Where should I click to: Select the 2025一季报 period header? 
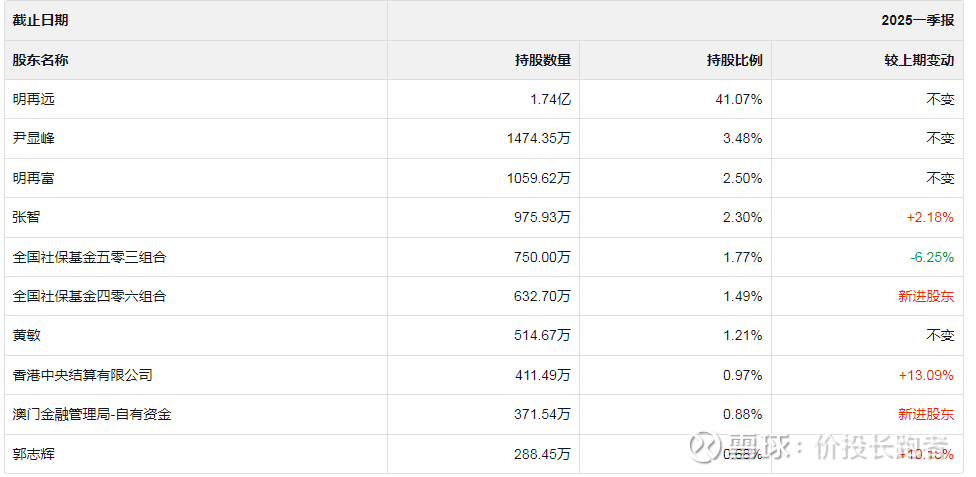(918, 20)
